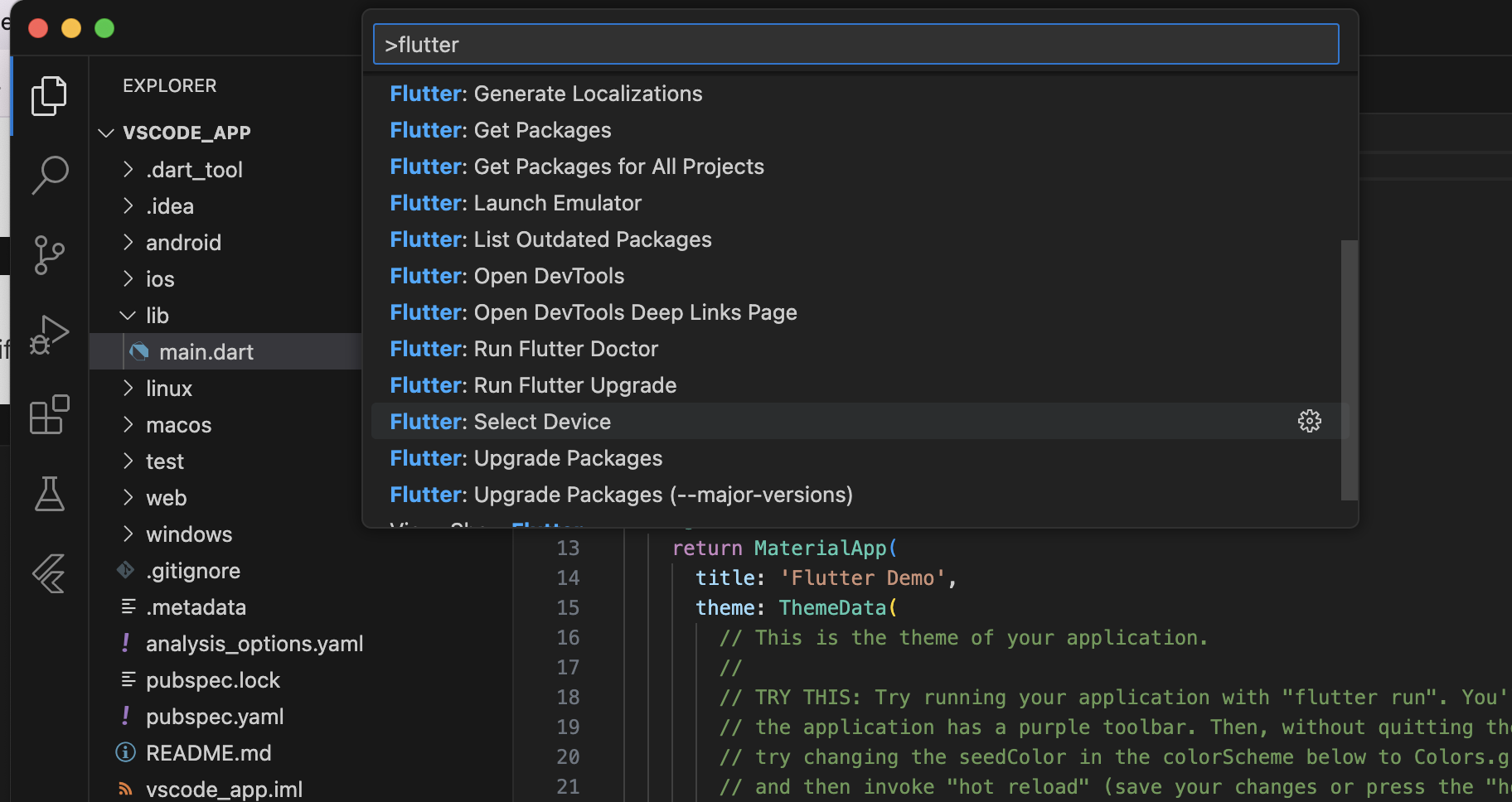
Task: Click the Dart icon next to main.dart
Action: pyautogui.click(x=139, y=352)
